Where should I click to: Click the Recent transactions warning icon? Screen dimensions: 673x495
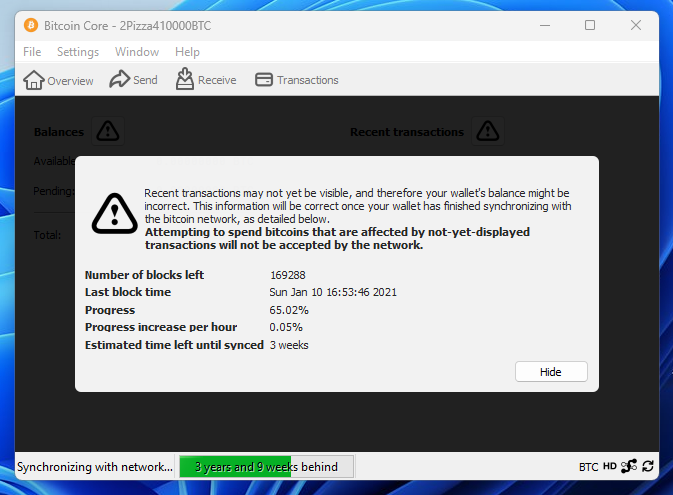pyautogui.click(x=488, y=131)
